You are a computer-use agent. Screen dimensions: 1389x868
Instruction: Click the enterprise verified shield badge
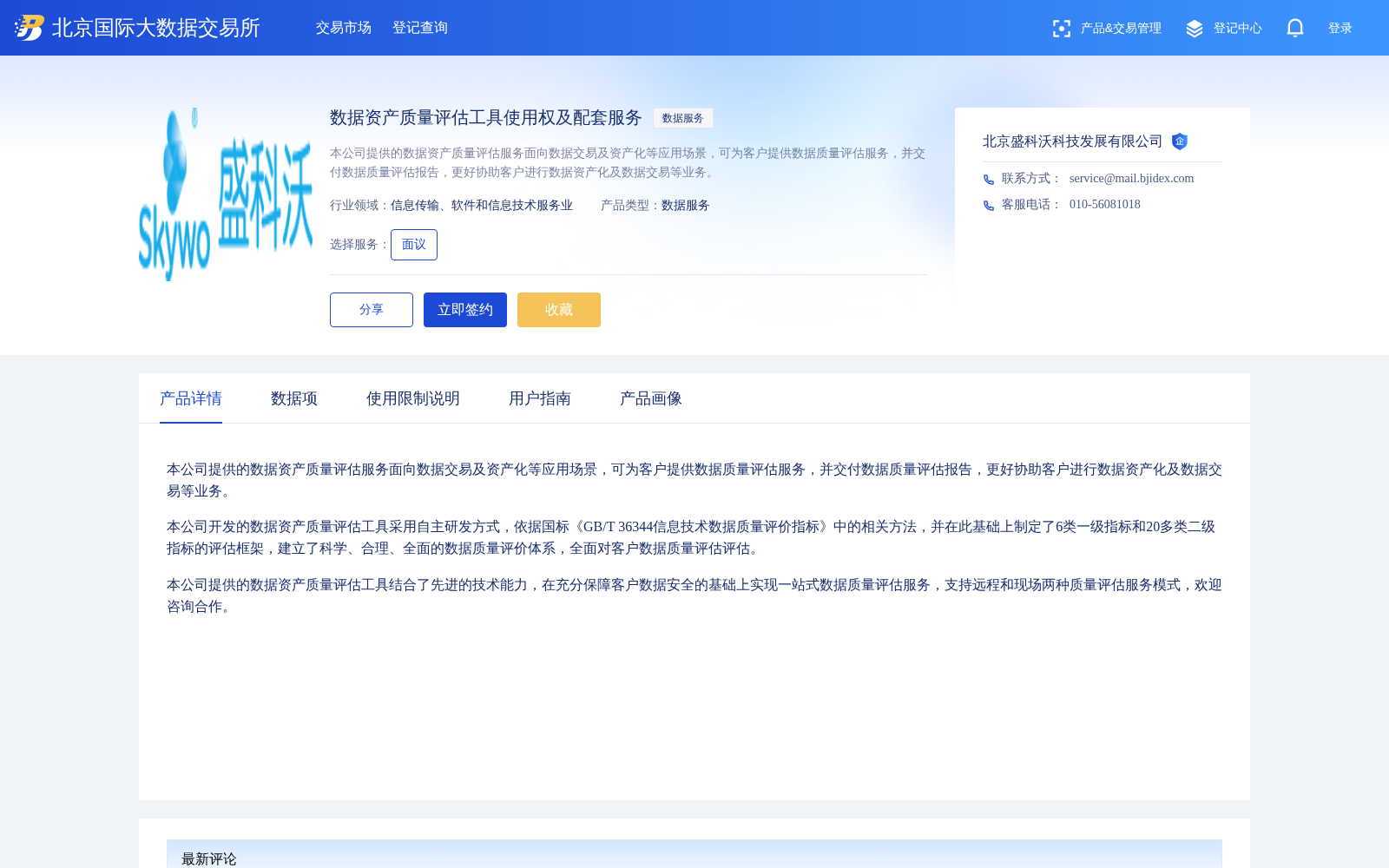[1179, 141]
